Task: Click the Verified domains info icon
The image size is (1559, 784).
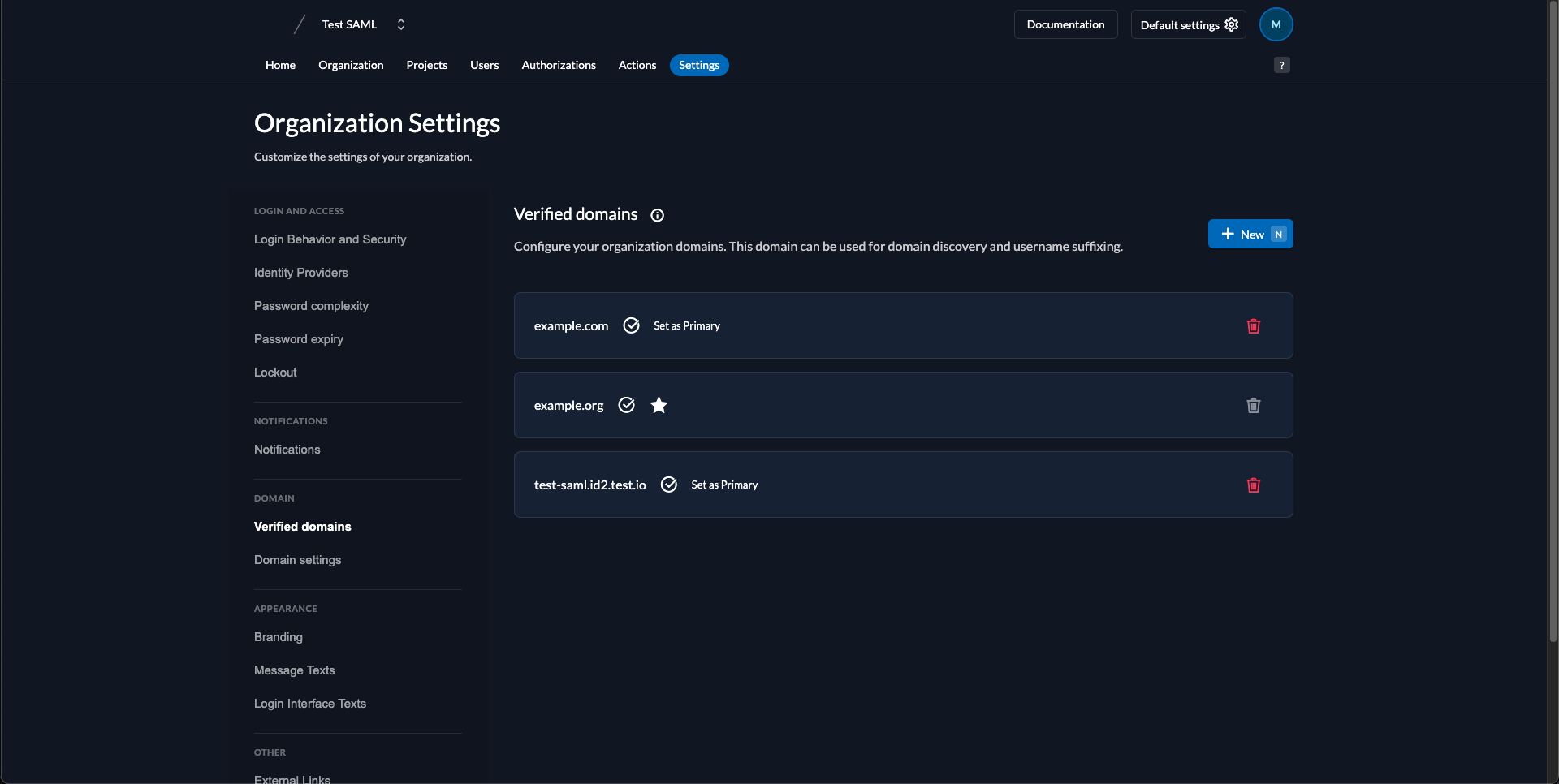Action: 658,215
